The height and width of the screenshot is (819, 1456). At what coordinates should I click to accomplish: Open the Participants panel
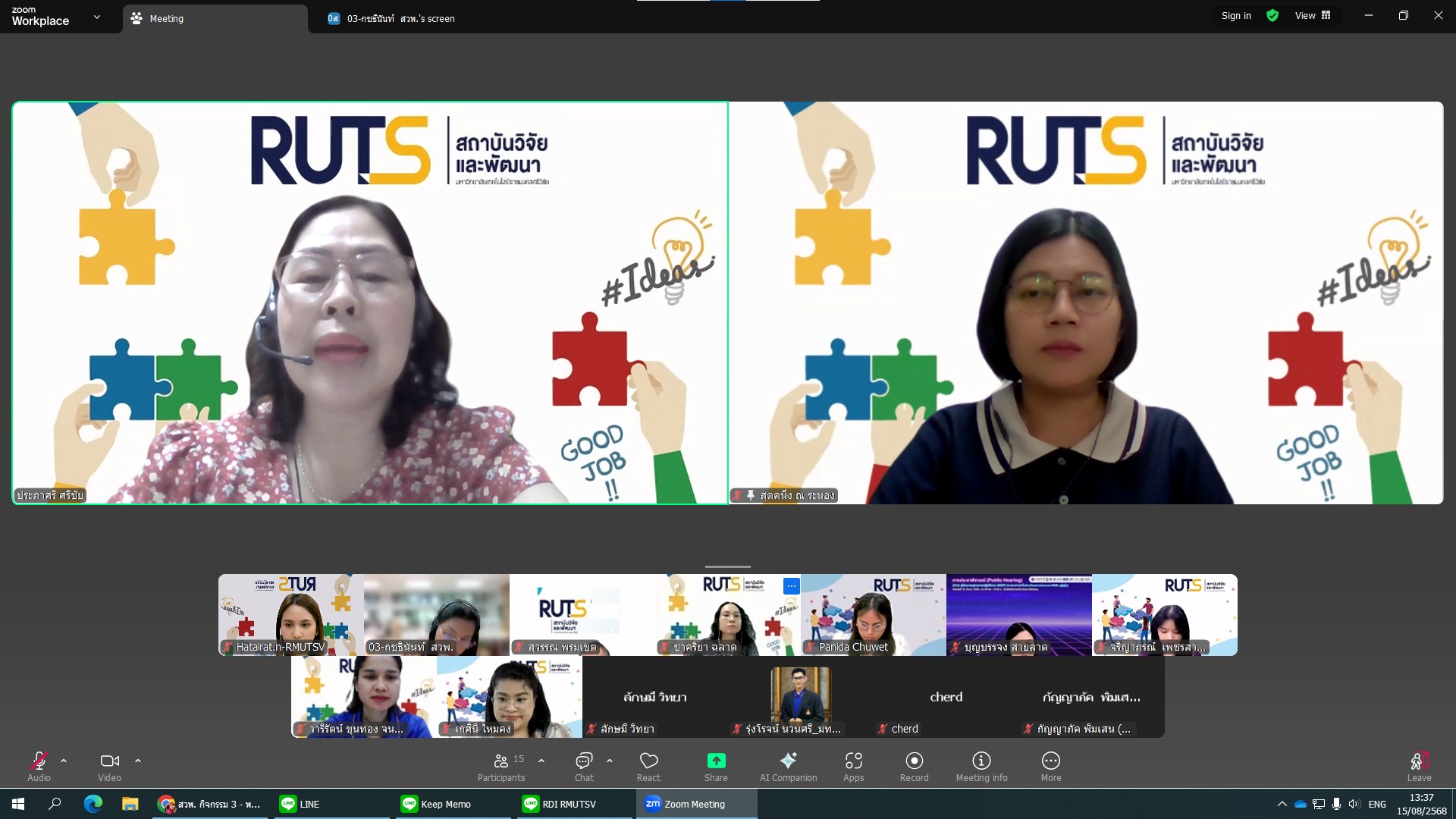(x=501, y=766)
